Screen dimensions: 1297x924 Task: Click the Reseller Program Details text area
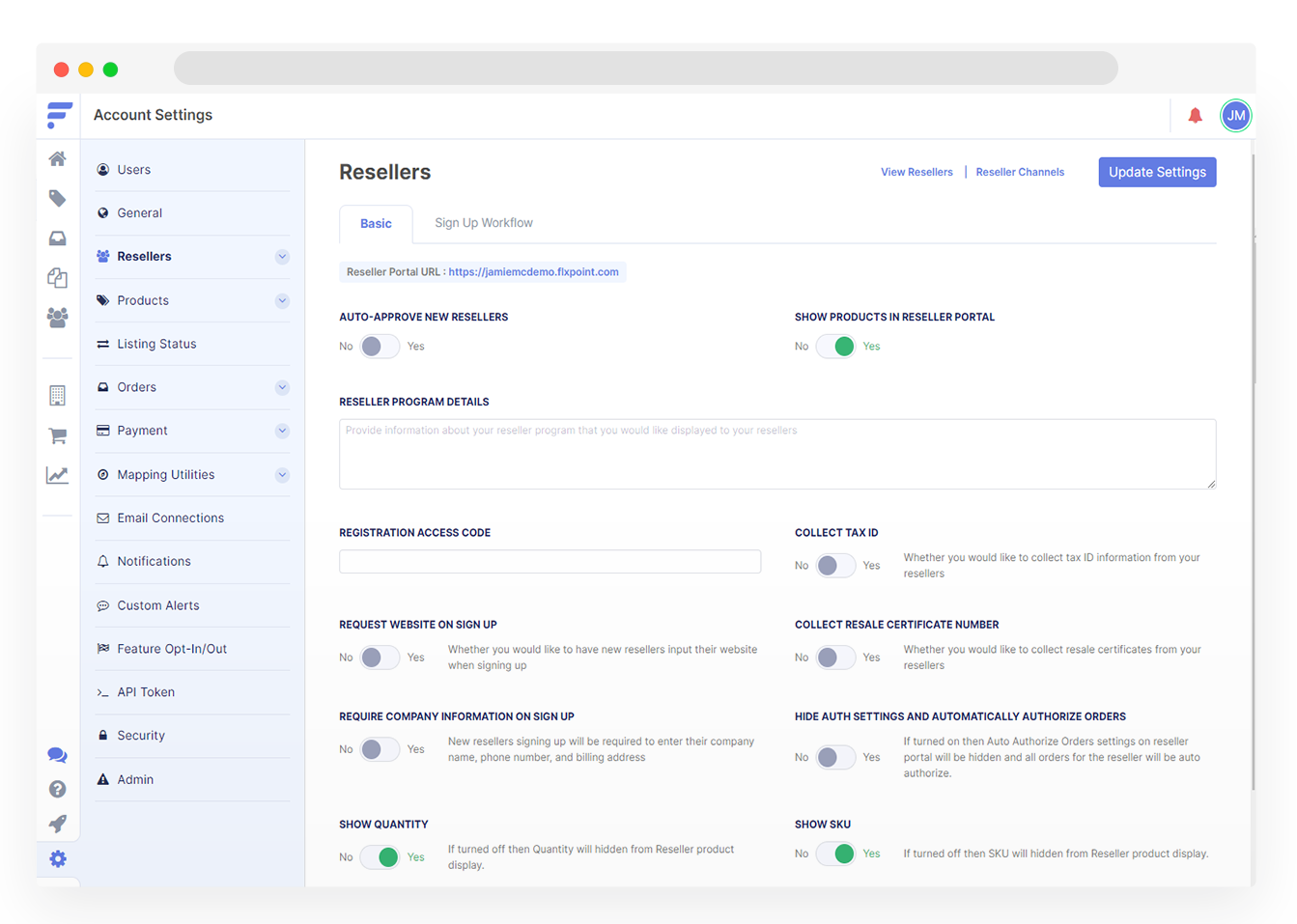click(777, 454)
